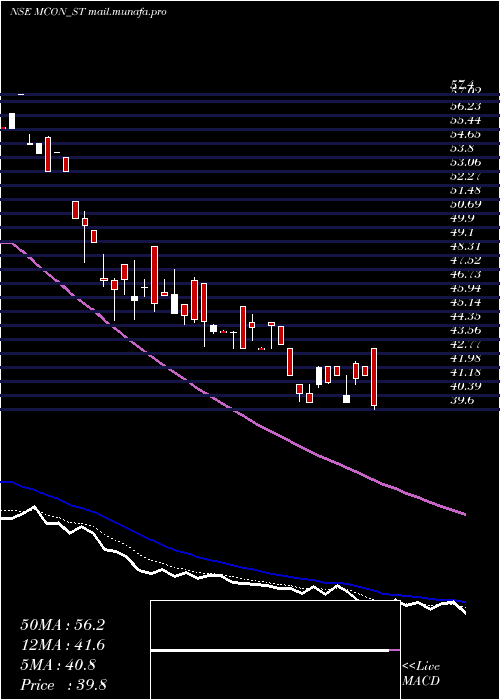Click the NSE MCON_ST chart title text
Screen dimensions: 500x700
point(88,12)
